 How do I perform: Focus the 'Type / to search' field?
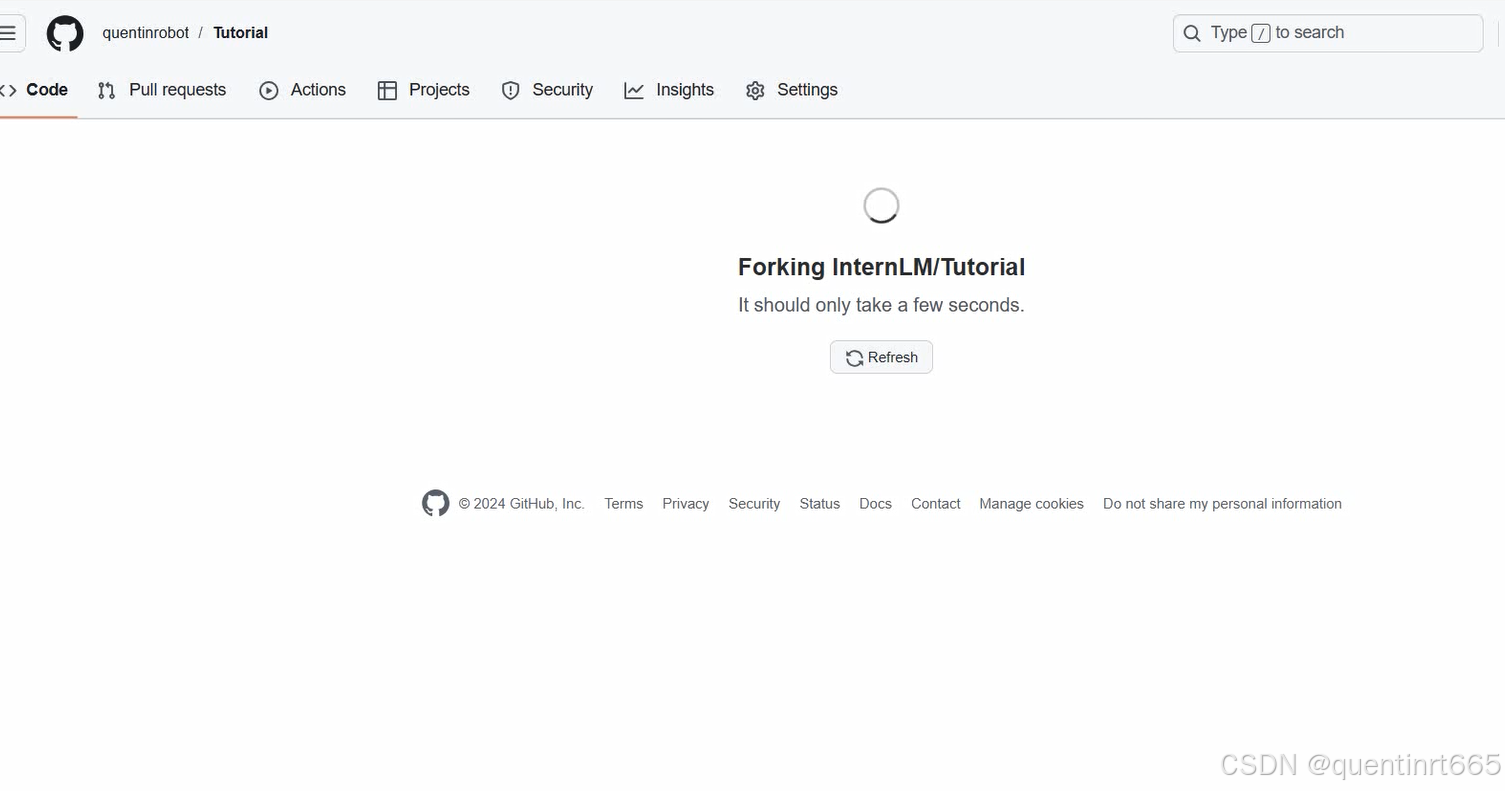[x=1327, y=33]
